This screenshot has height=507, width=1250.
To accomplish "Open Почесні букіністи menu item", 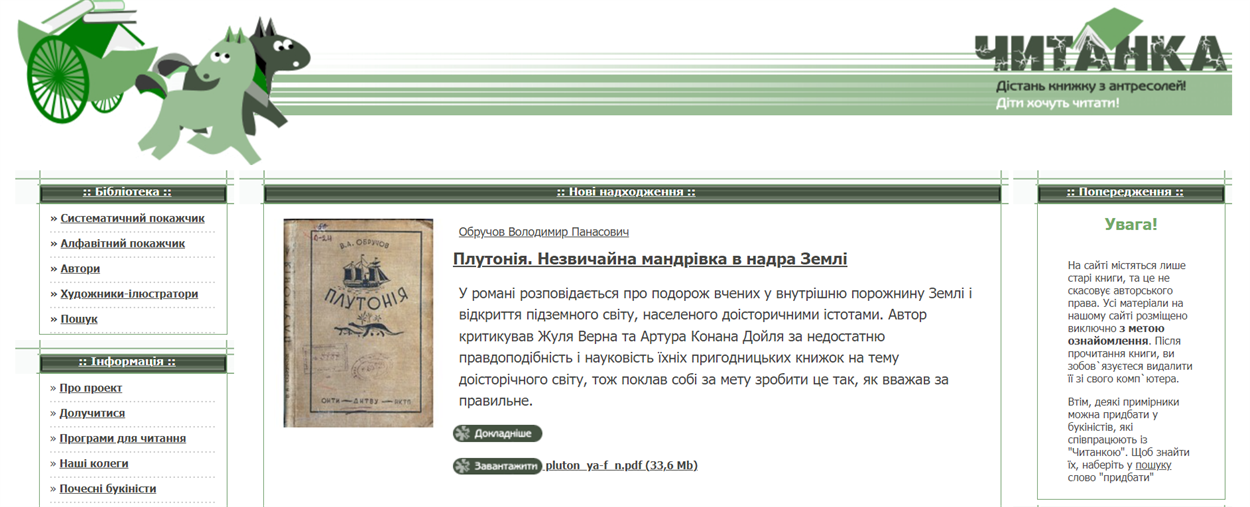I will click(x=108, y=488).
